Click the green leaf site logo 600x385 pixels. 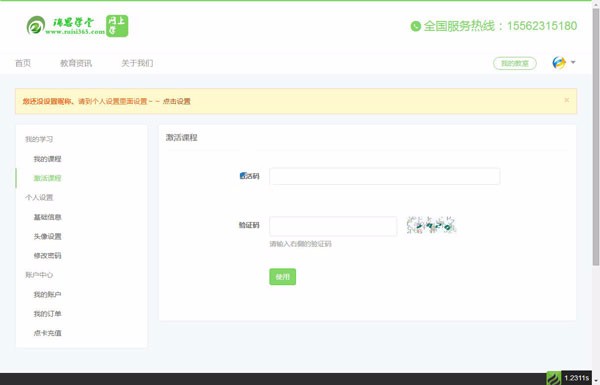coord(36,26)
